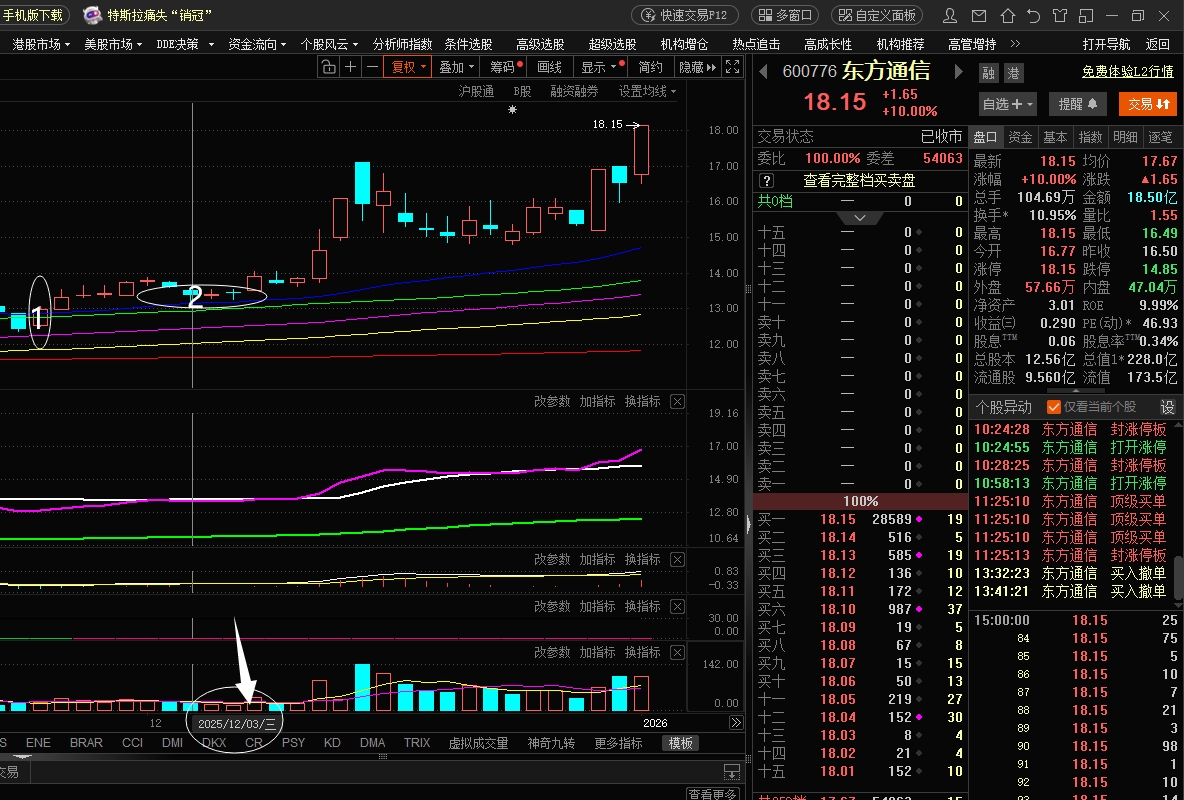The height and width of the screenshot is (800, 1184).
Task: Open 复权 adjustment dropdown
Action: [408, 67]
